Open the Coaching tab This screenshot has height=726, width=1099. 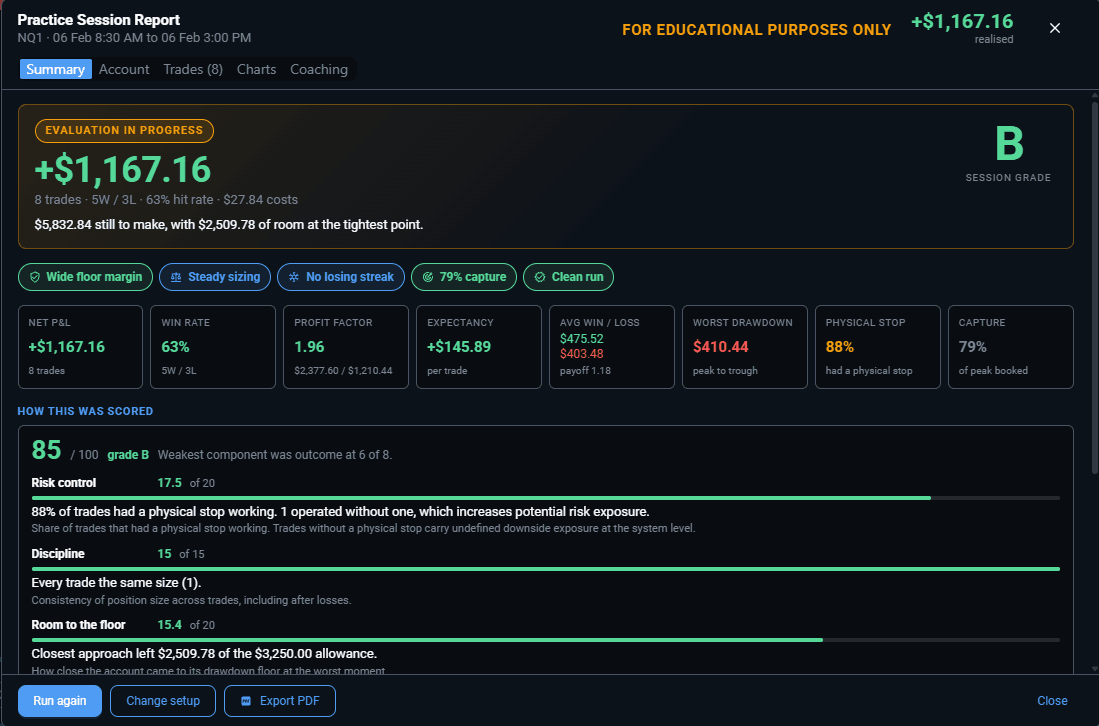[x=319, y=69]
